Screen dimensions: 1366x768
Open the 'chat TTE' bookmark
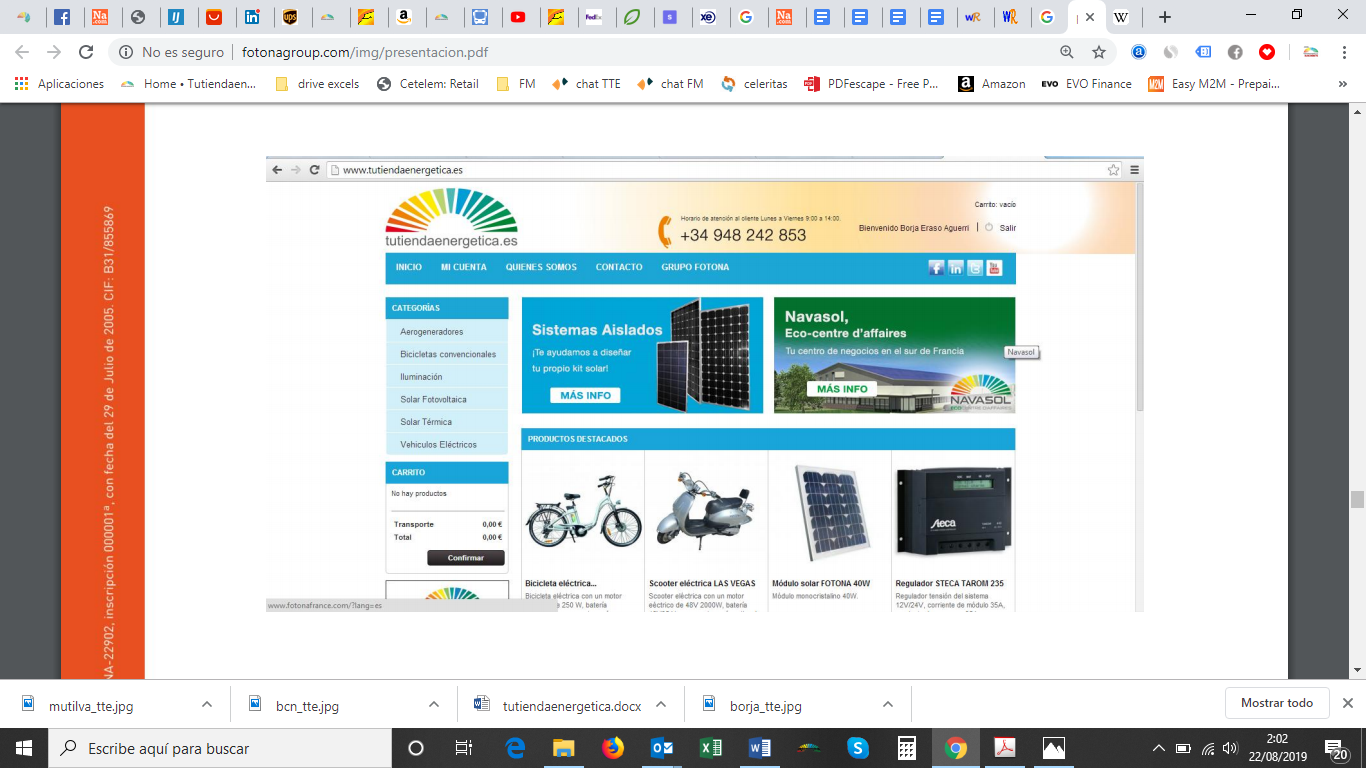tap(587, 84)
